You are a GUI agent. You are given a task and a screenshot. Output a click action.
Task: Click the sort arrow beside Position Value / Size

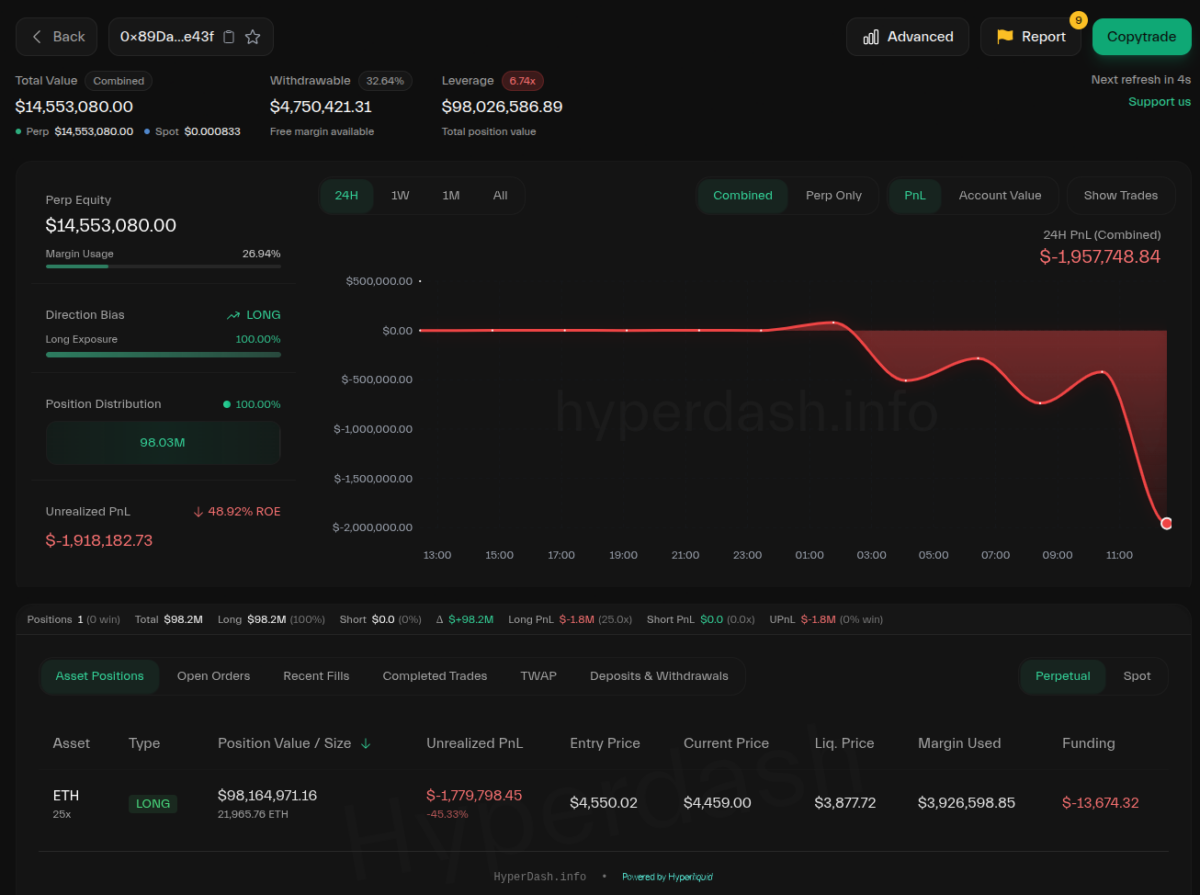365,743
